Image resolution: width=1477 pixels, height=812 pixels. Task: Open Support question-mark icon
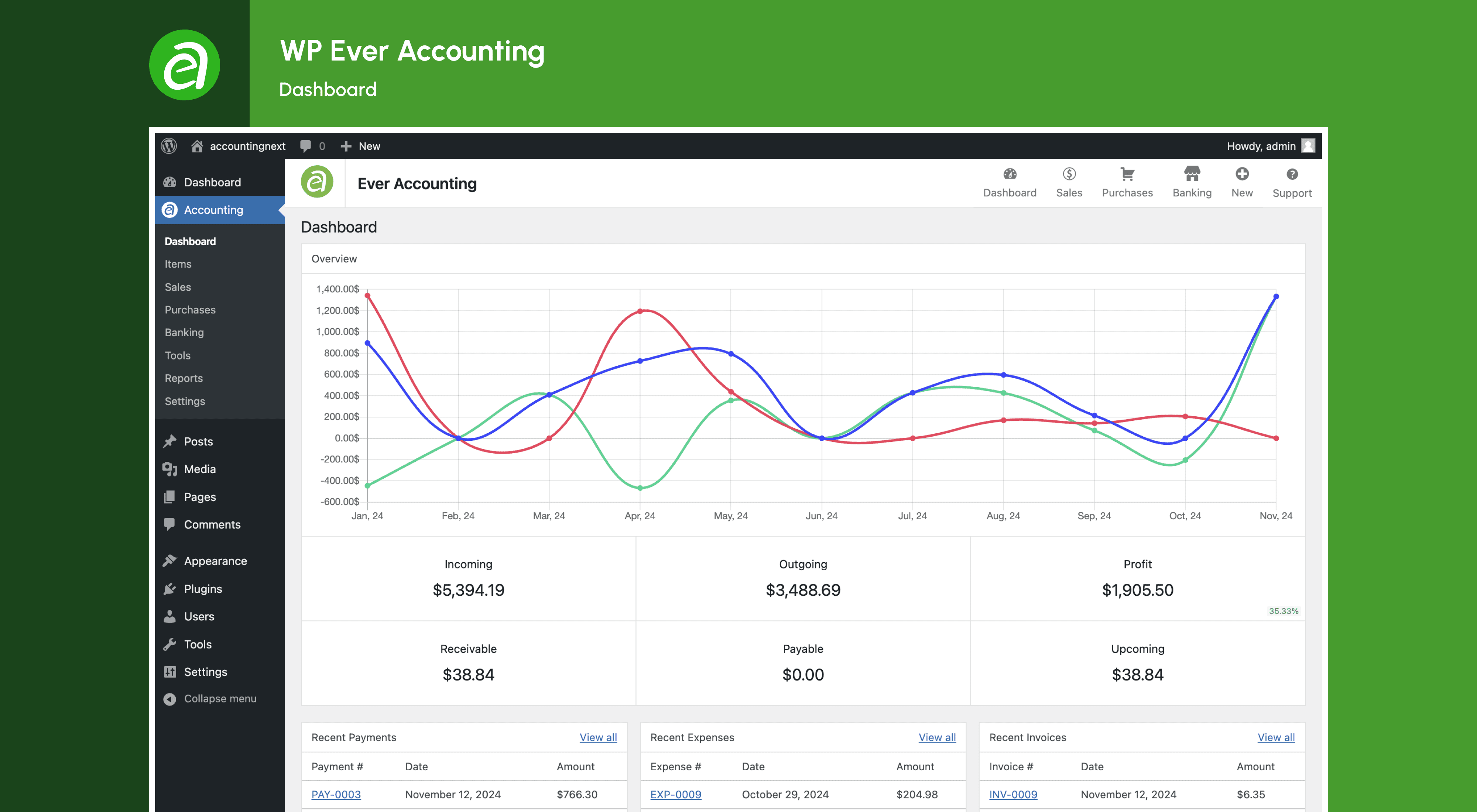pos(1292,174)
